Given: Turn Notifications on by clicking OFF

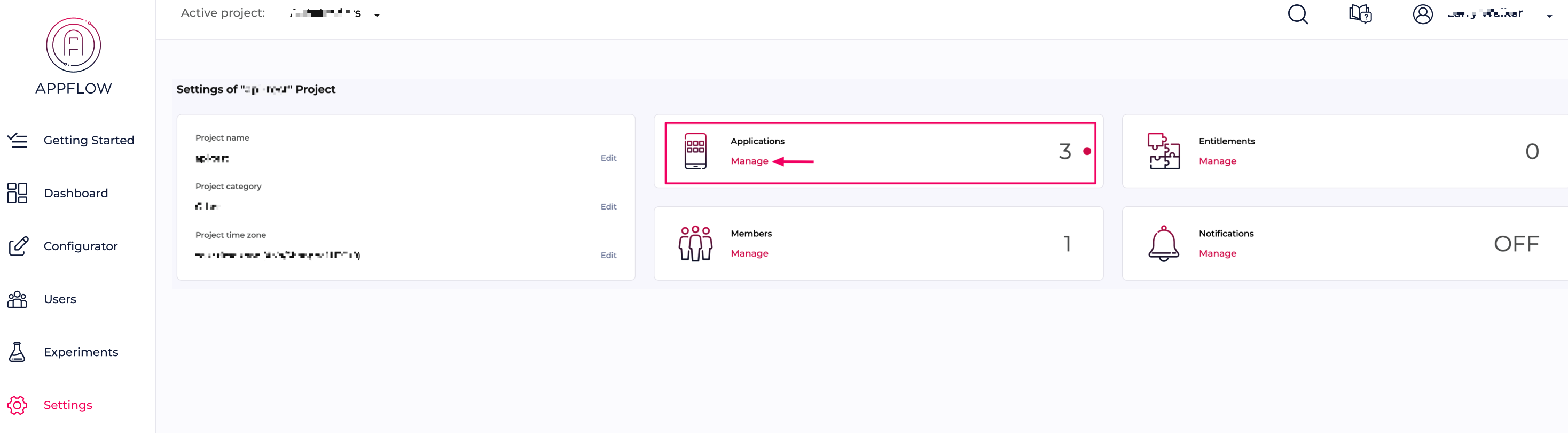Looking at the screenshot, I should pos(1516,244).
